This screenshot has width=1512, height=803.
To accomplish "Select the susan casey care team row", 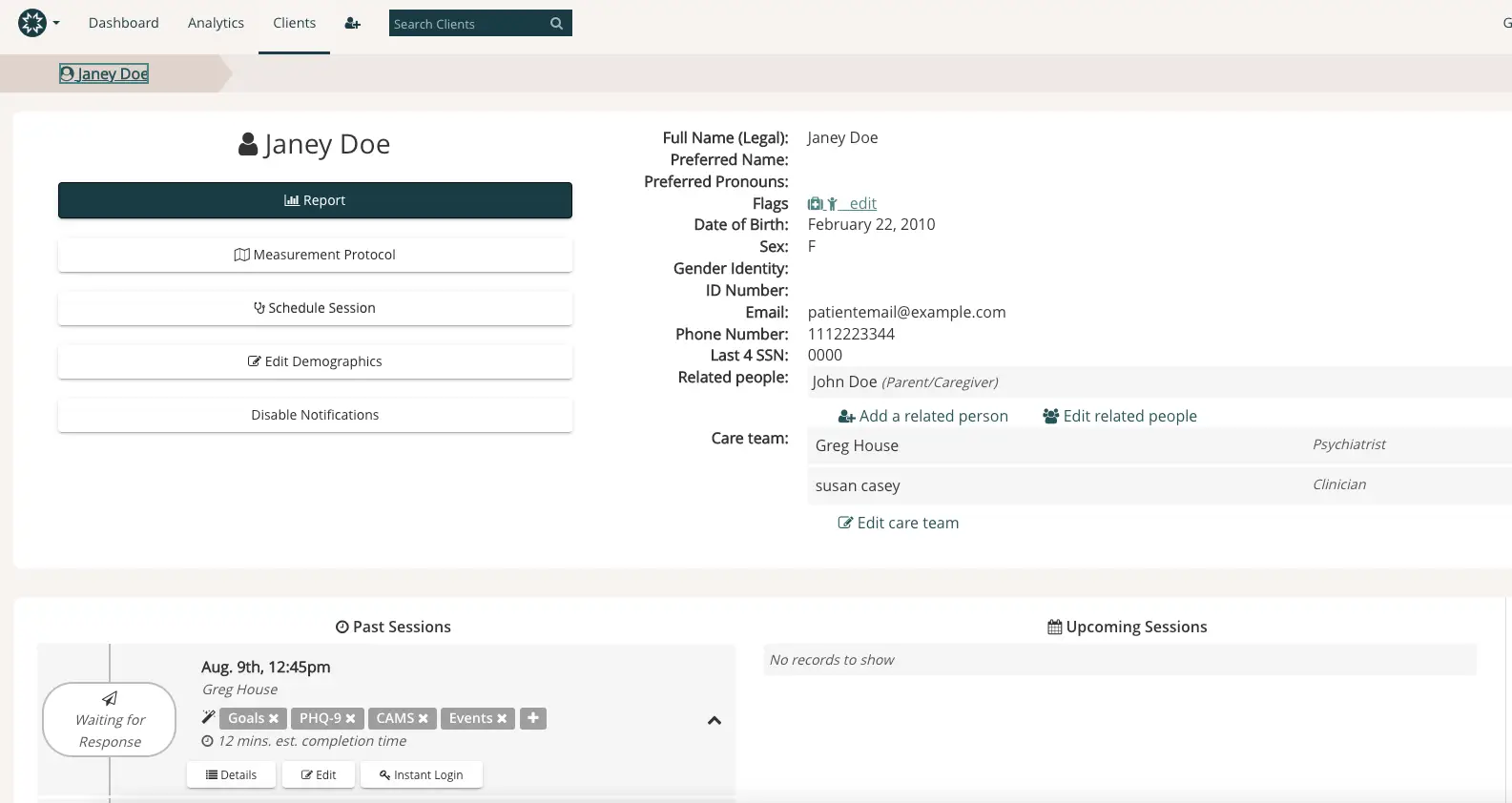I will click(1159, 485).
